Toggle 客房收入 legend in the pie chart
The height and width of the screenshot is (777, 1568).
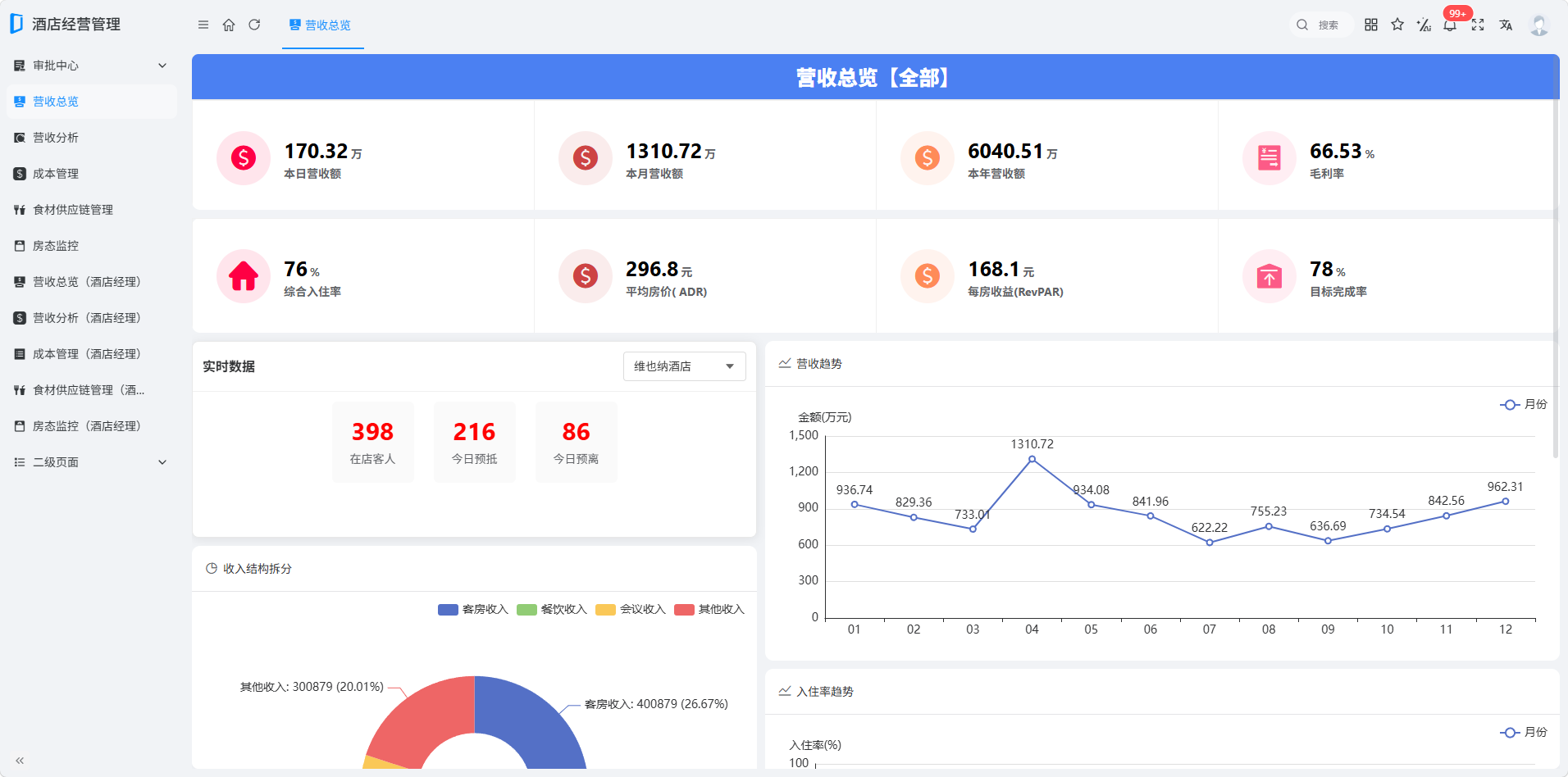pos(473,609)
